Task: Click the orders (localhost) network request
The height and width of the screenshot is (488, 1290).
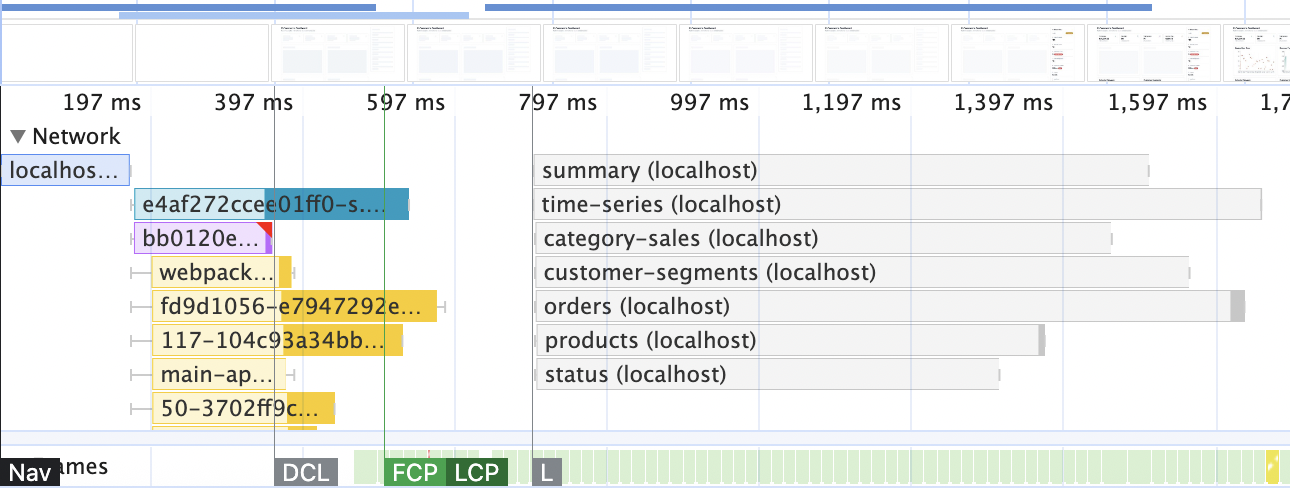Action: coord(882,306)
